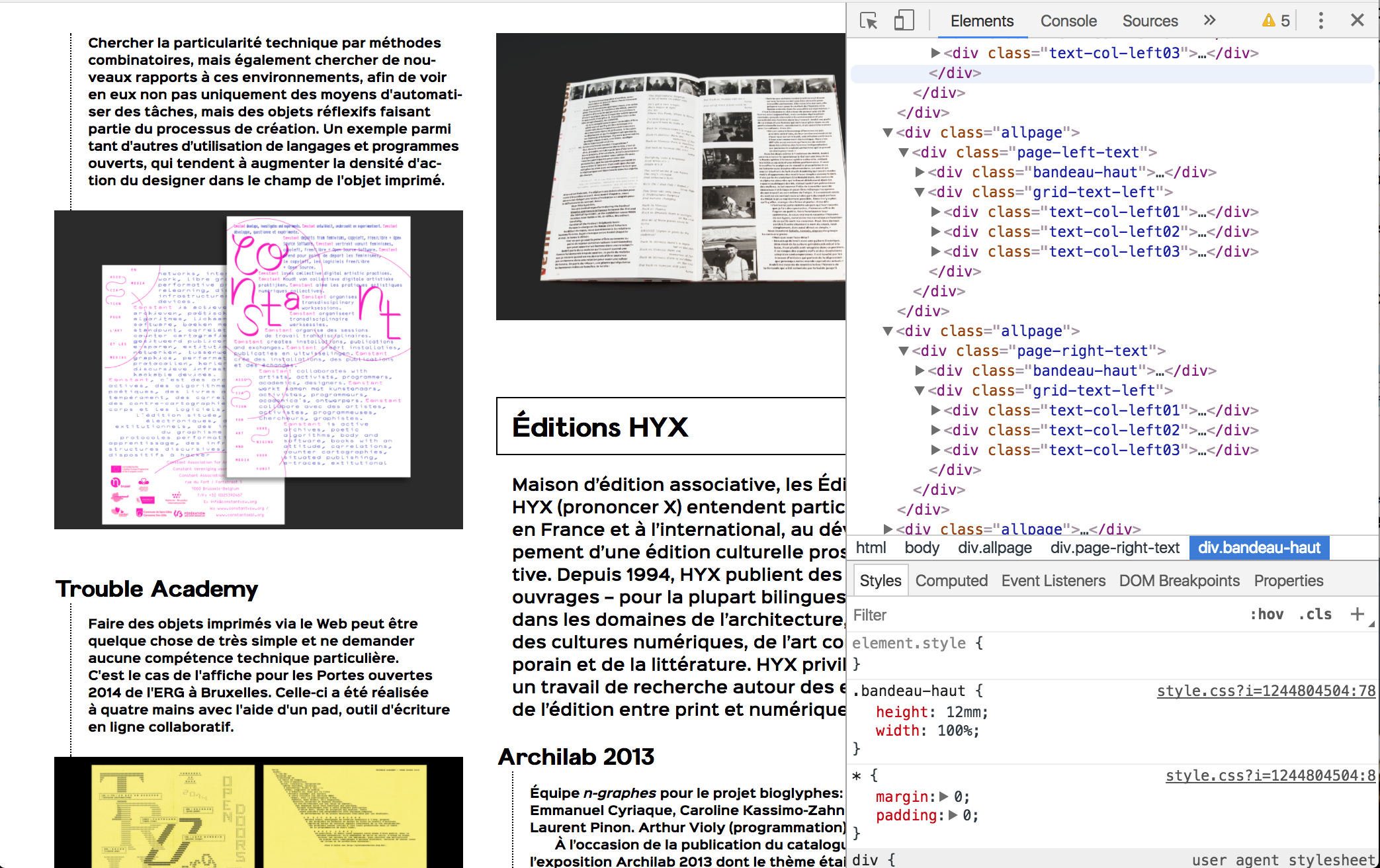Close the DevTools panel

1358,21
